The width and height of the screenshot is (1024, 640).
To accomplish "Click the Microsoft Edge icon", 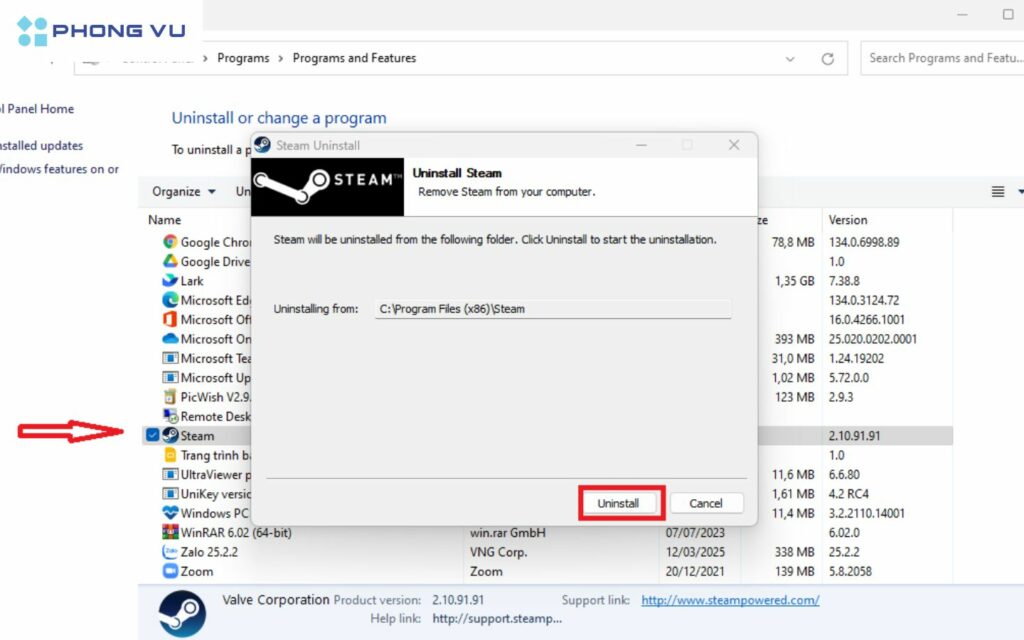I will coord(172,300).
